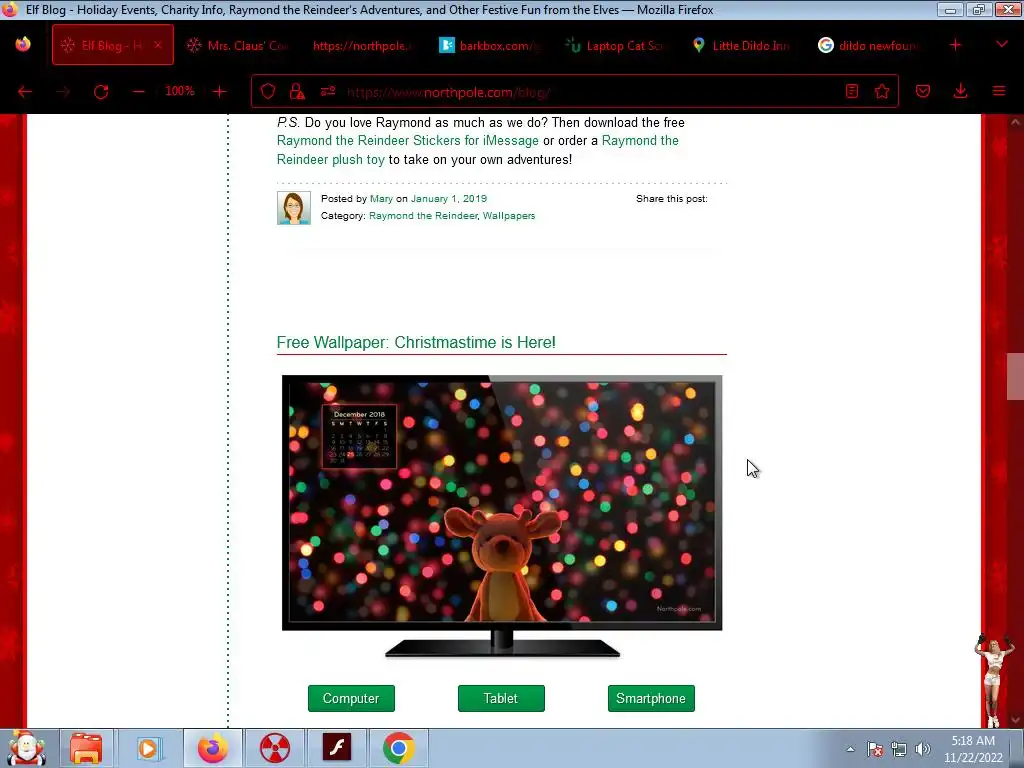Open the Wallpapers category link
1024x768 pixels.
(x=509, y=216)
